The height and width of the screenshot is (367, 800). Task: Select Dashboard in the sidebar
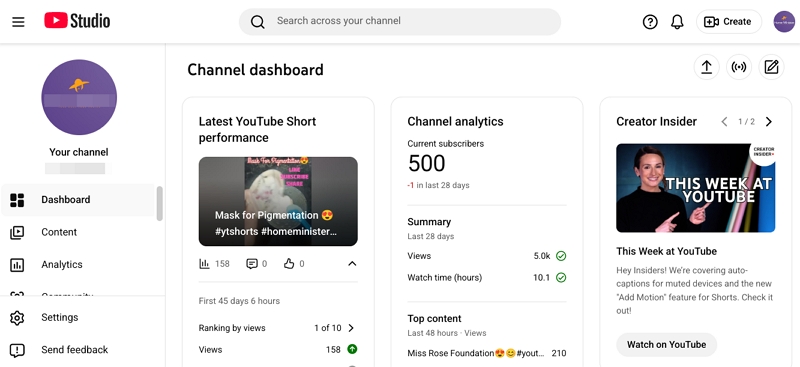78,200
